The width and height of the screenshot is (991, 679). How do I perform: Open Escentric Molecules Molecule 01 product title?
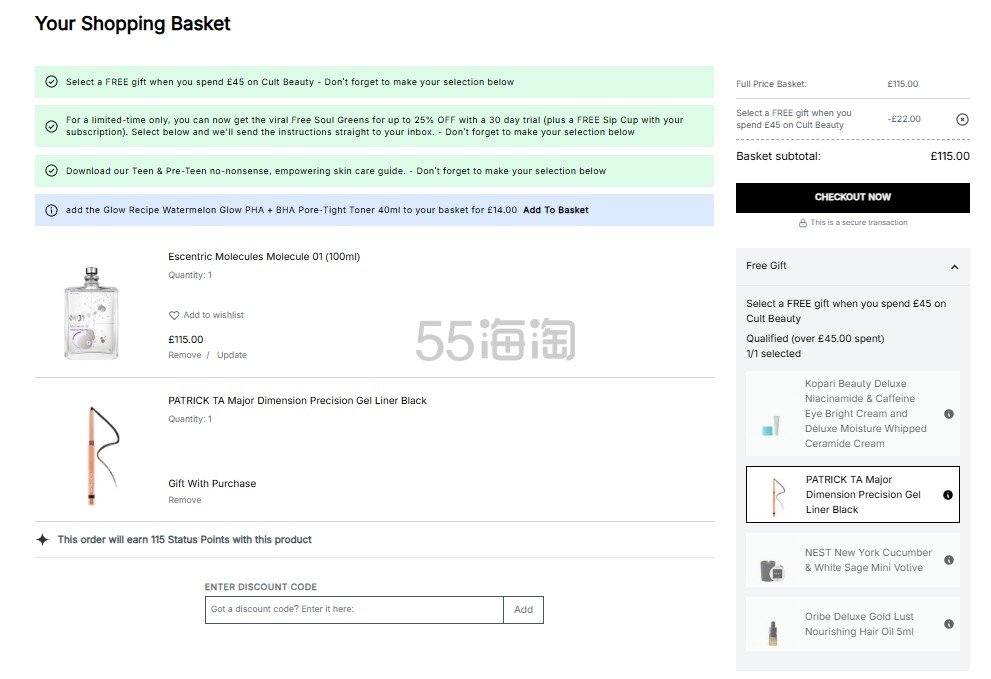pos(264,257)
